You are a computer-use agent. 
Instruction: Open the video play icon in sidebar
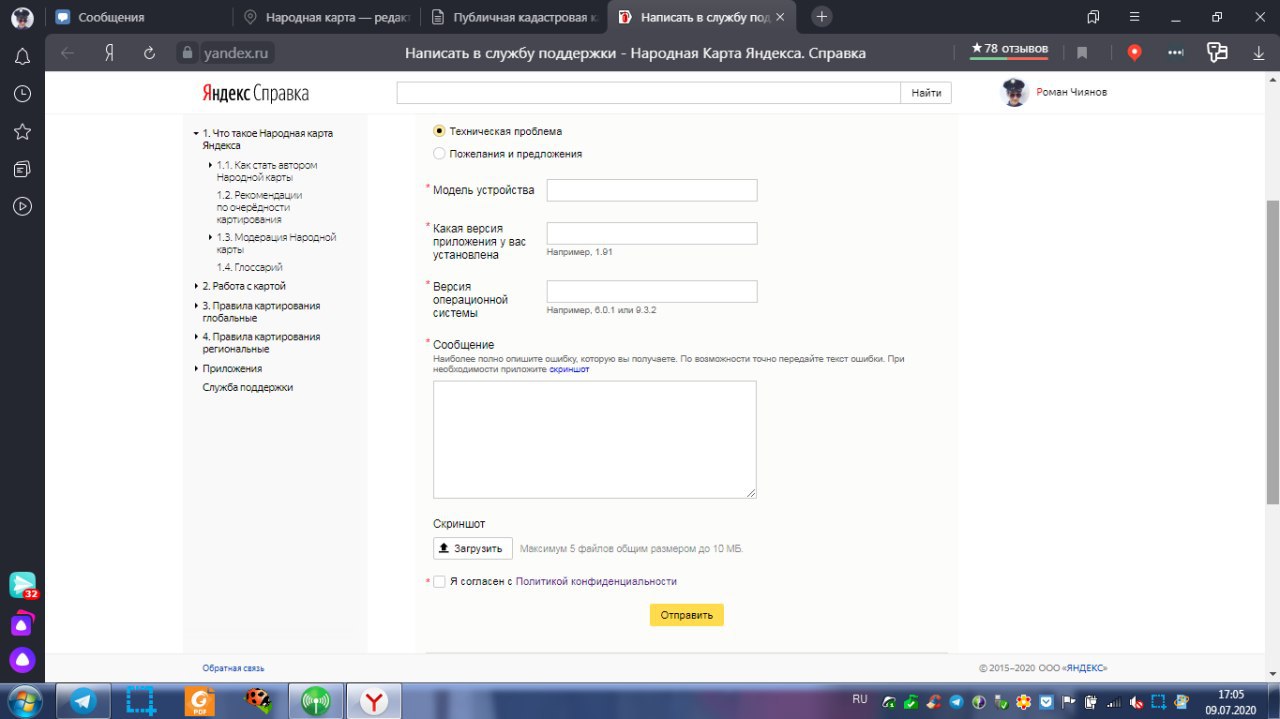(22, 206)
